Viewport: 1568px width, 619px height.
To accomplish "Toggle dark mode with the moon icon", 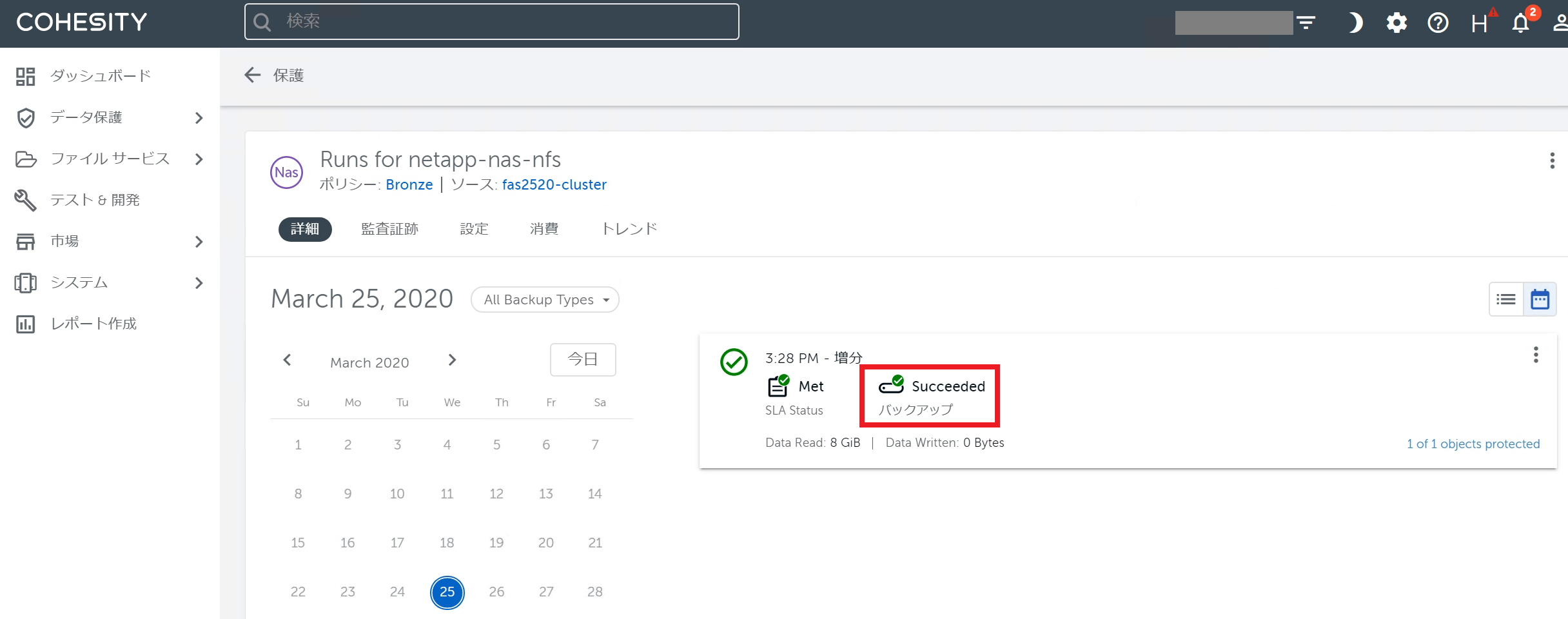I will click(1355, 23).
